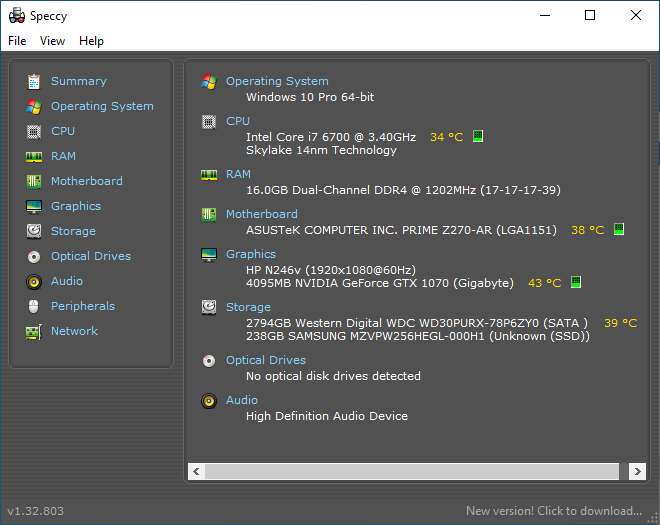
Task: Click the SAMSUNG MZVPW256HEGL SSD line
Action: pos(418,336)
